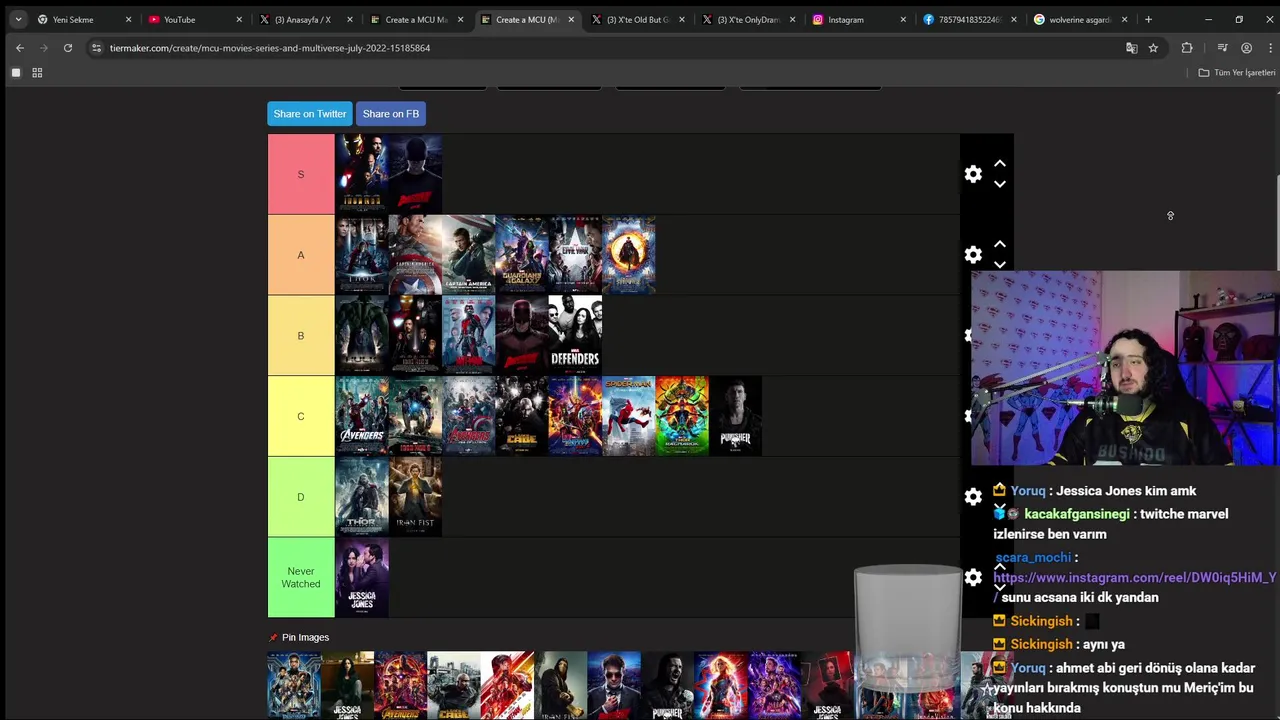The height and width of the screenshot is (720, 1280).
Task: Move S tier row up with arrow
Action: [x=999, y=164]
